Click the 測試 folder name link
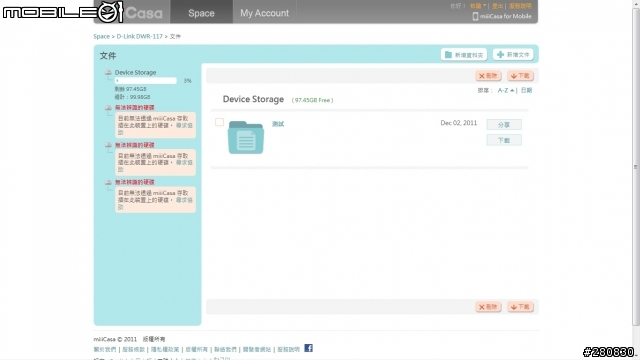The height and width of the screenshot is (360, 640). (278, 124)
